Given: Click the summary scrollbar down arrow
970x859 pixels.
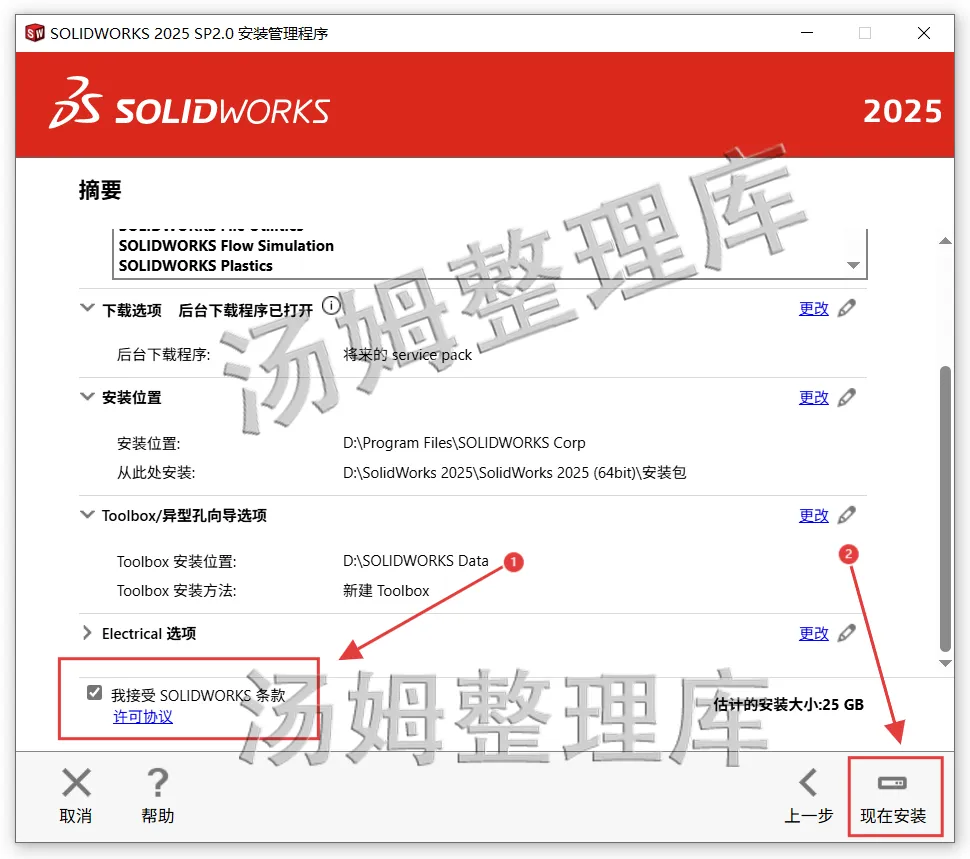Looking at the screenshot, I should click(x=945, y=663).
